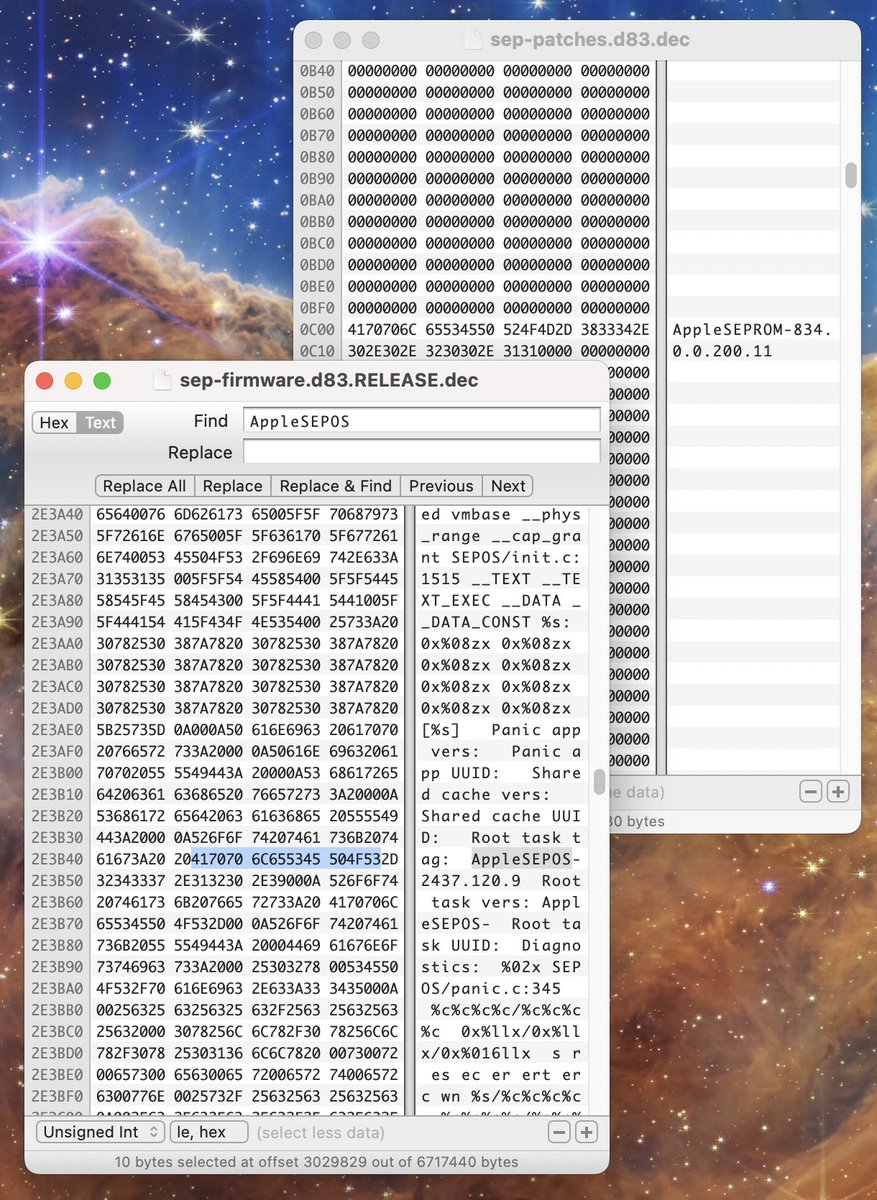This screenshot has height=1200, width=877.
Task: Click the minus icon in firmware window status bar
Action: coord(560,1131)
